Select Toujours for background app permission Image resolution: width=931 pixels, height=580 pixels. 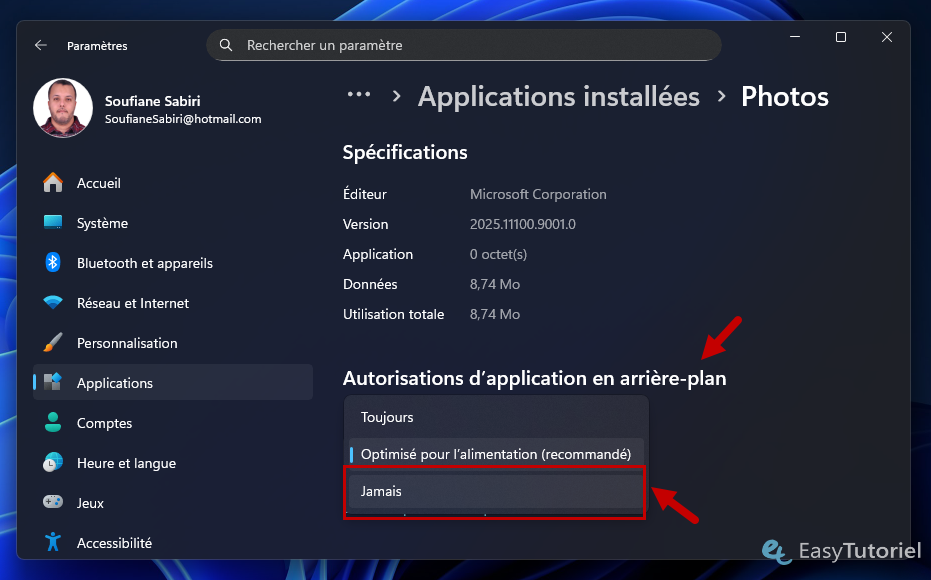coord(494,417)
